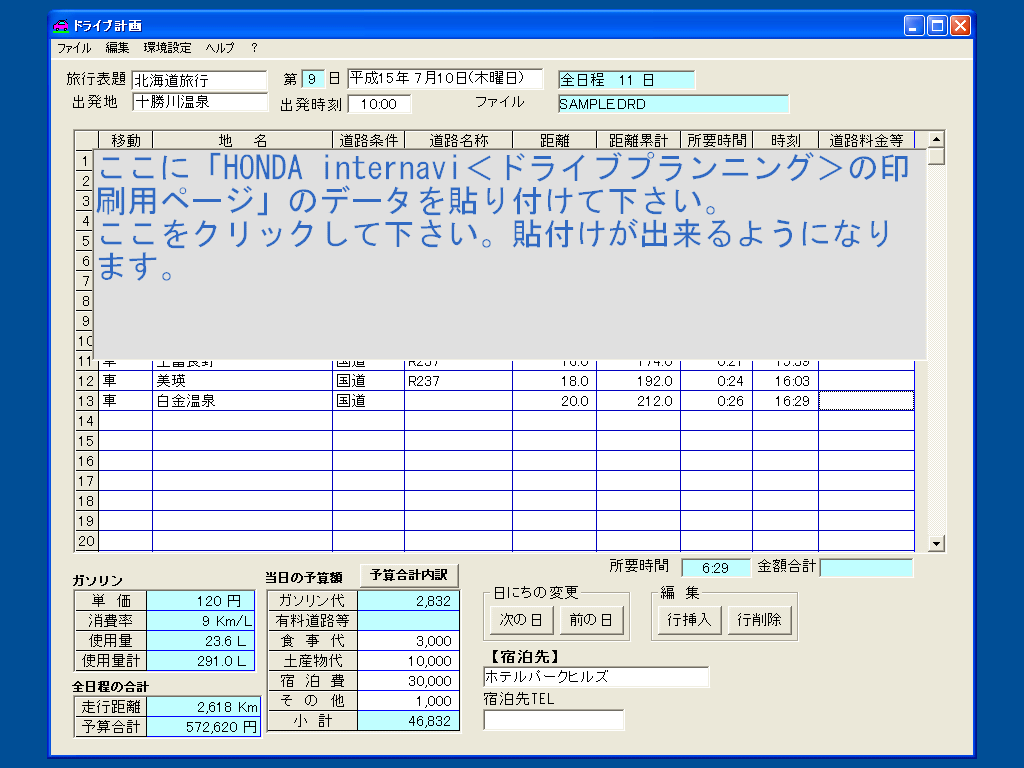1024x768 pixels.
Task: Click the time cell 16:29
Action: click(785, 401)
